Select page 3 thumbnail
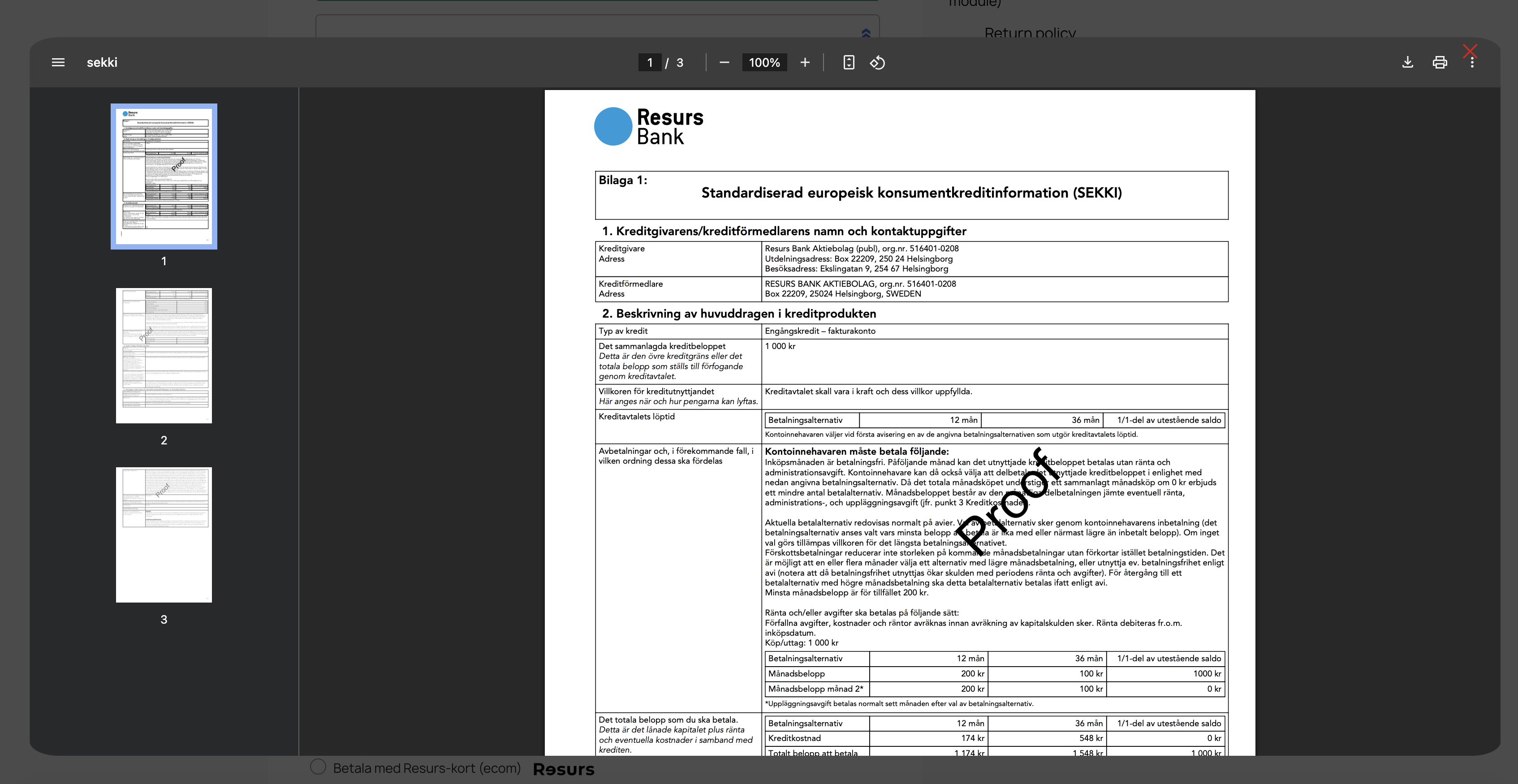Image resolution: width=1518 pixels, height=784 pixels. click(164, 534)
